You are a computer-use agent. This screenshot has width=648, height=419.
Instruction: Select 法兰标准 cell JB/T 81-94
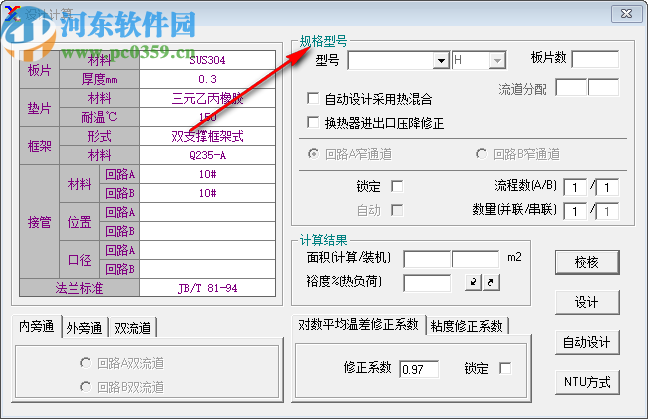[207, 288]
